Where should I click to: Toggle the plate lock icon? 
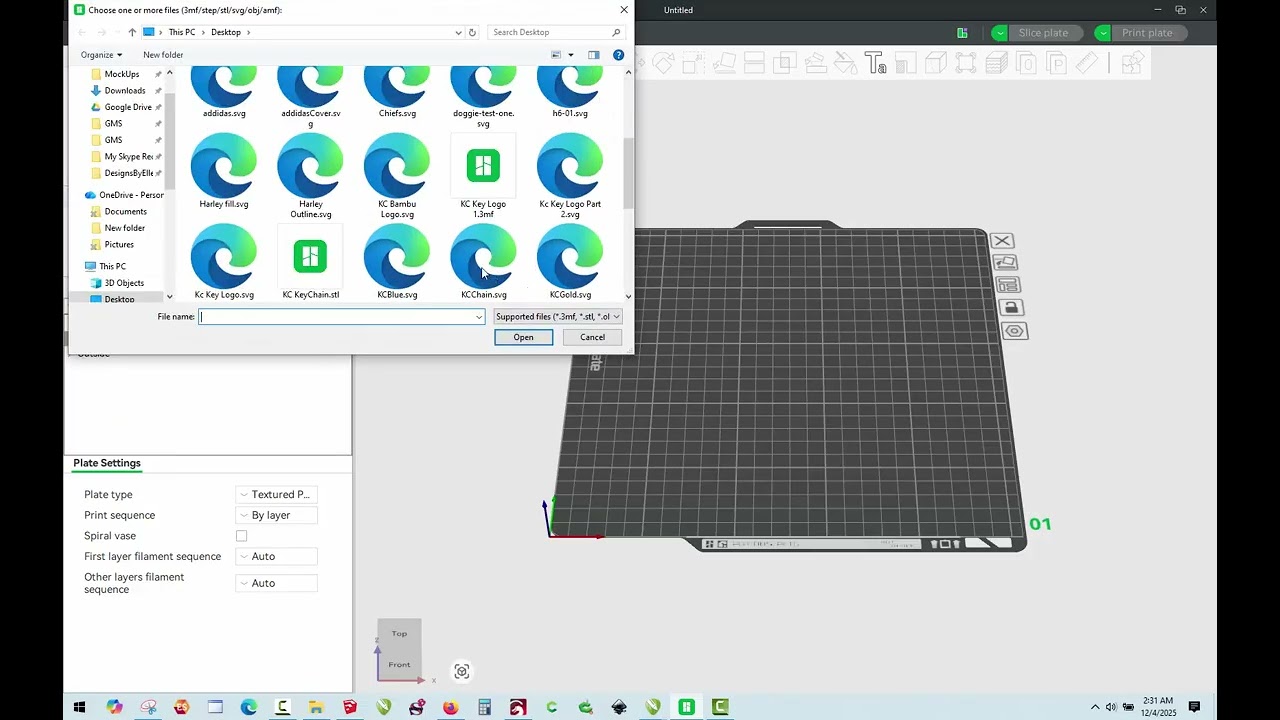coord(1011,308)
